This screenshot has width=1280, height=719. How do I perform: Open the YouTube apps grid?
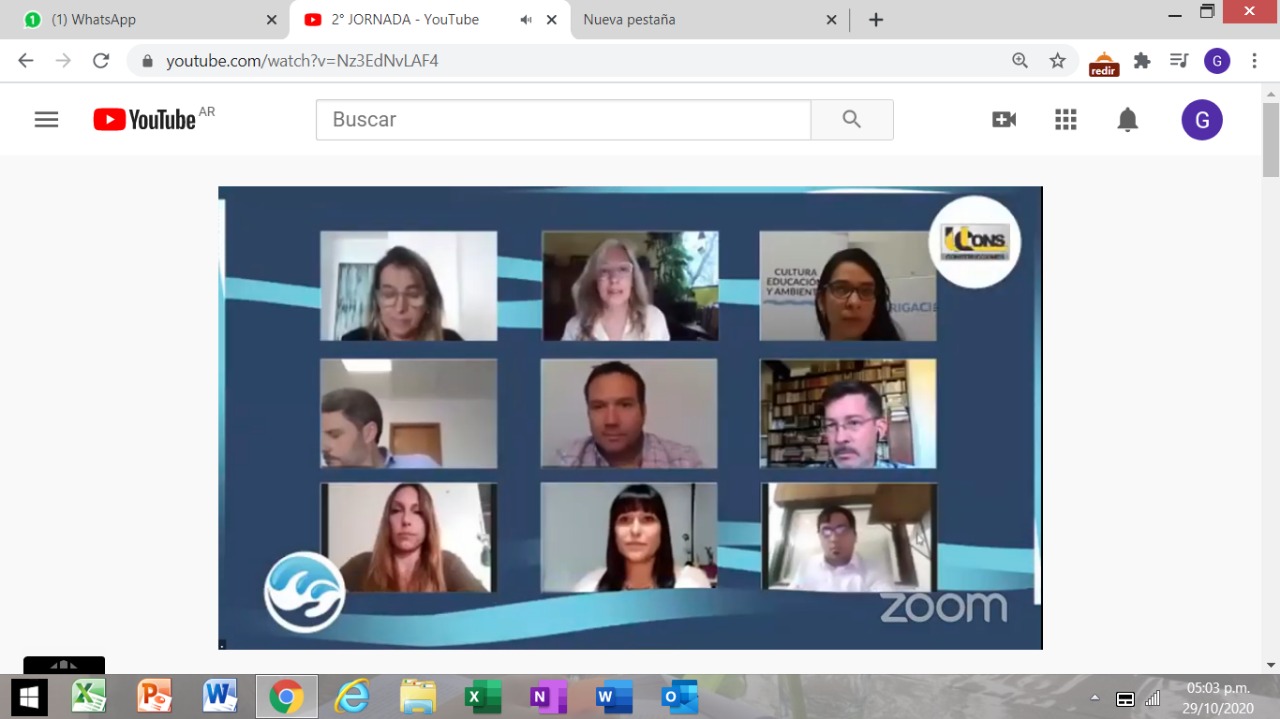tap(1065, 120)
